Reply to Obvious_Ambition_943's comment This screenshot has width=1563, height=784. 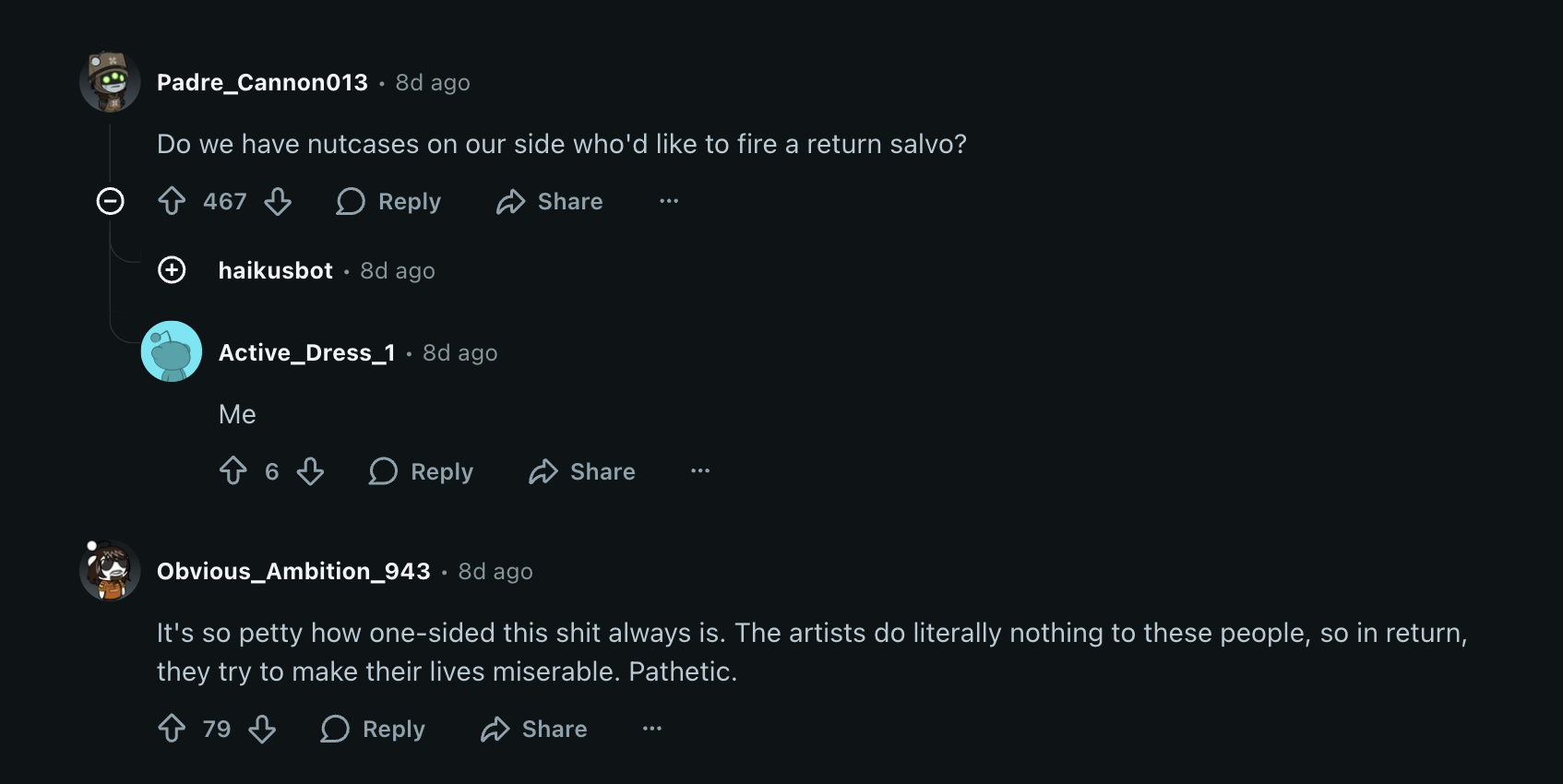coord(373,729)
